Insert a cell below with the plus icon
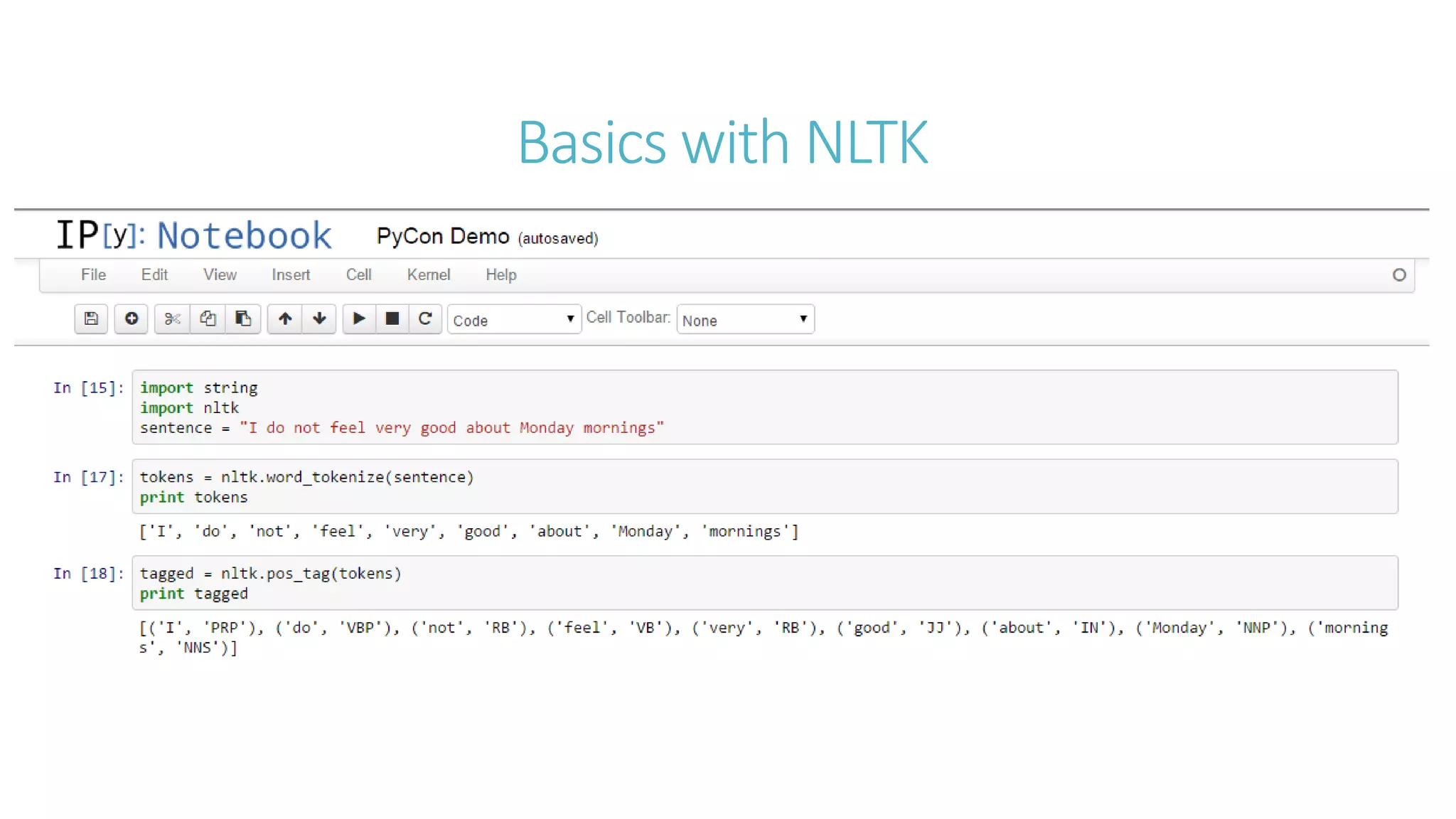 pyautogui.click(x=132, y=318)
